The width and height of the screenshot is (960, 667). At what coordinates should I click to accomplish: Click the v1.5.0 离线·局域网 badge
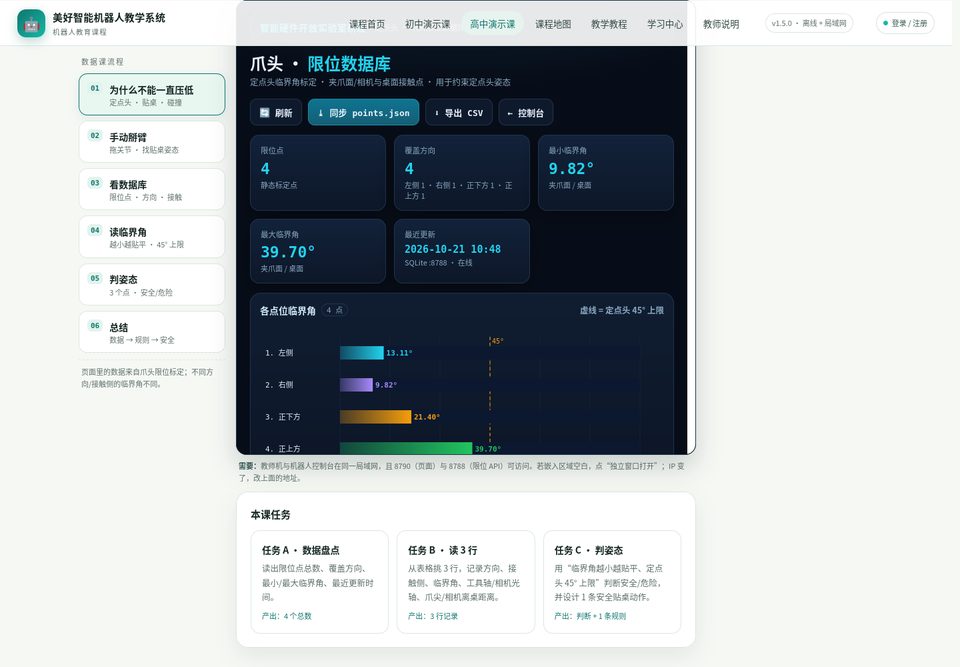point(809,23)
